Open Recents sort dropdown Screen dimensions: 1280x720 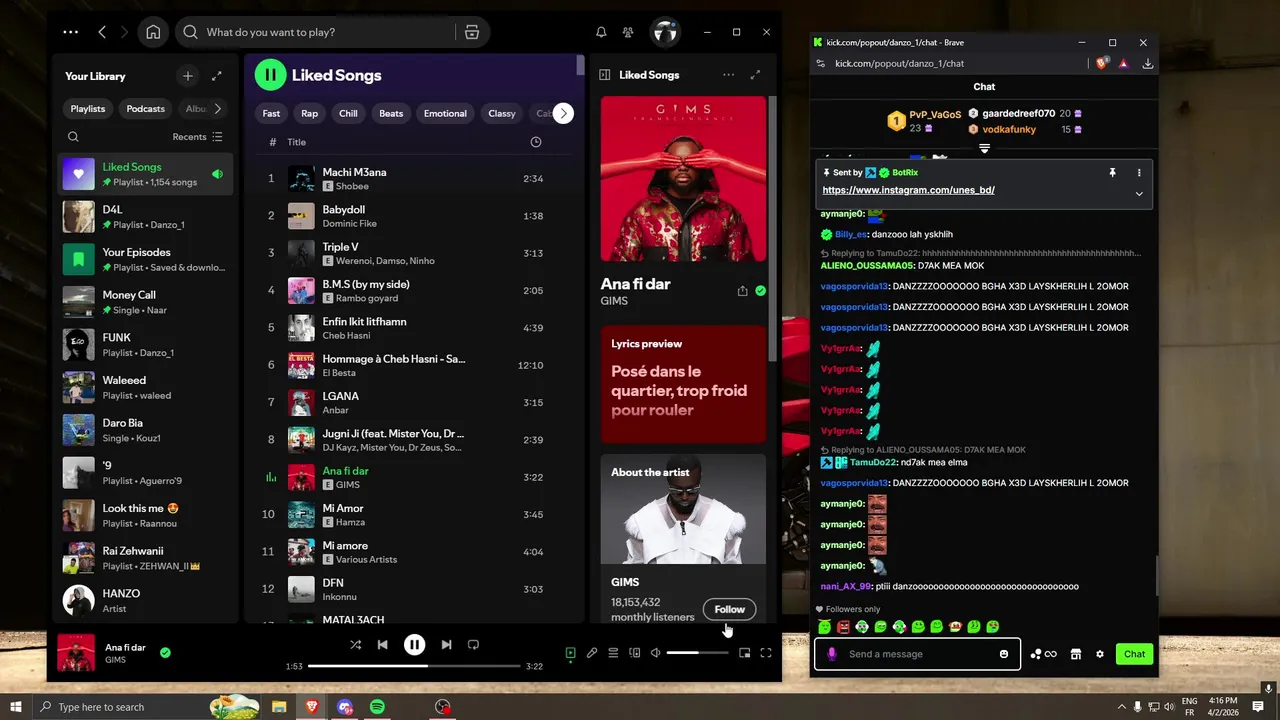[x=197, y=137]
